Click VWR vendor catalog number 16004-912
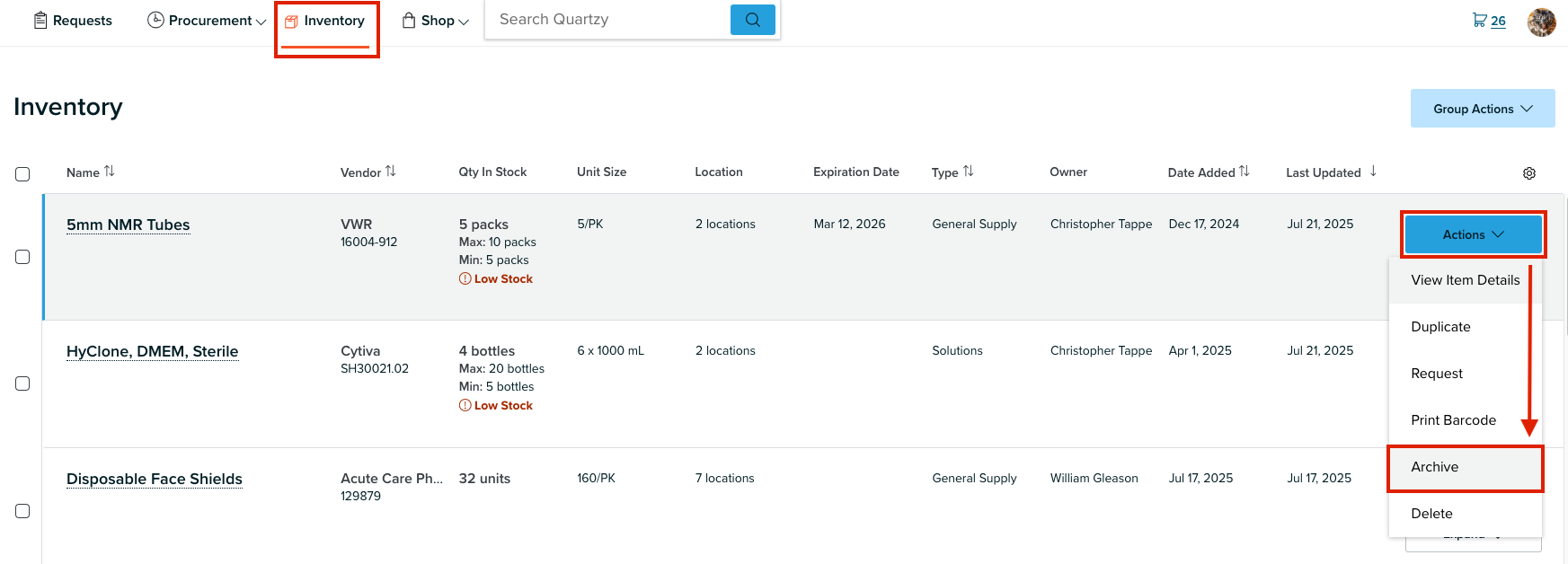 (368, 242)
